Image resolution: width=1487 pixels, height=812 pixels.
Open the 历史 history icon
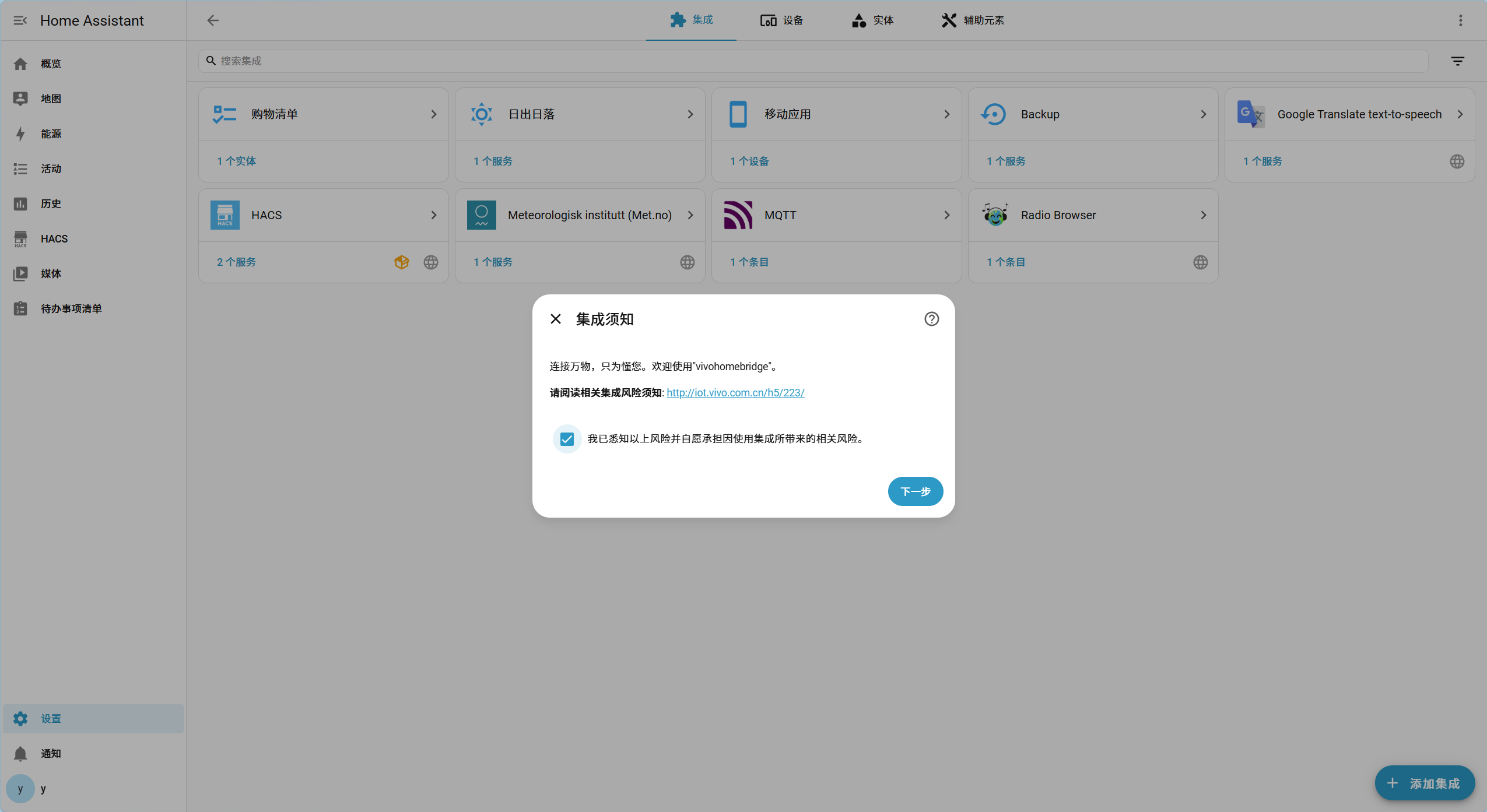click(20, 203)
